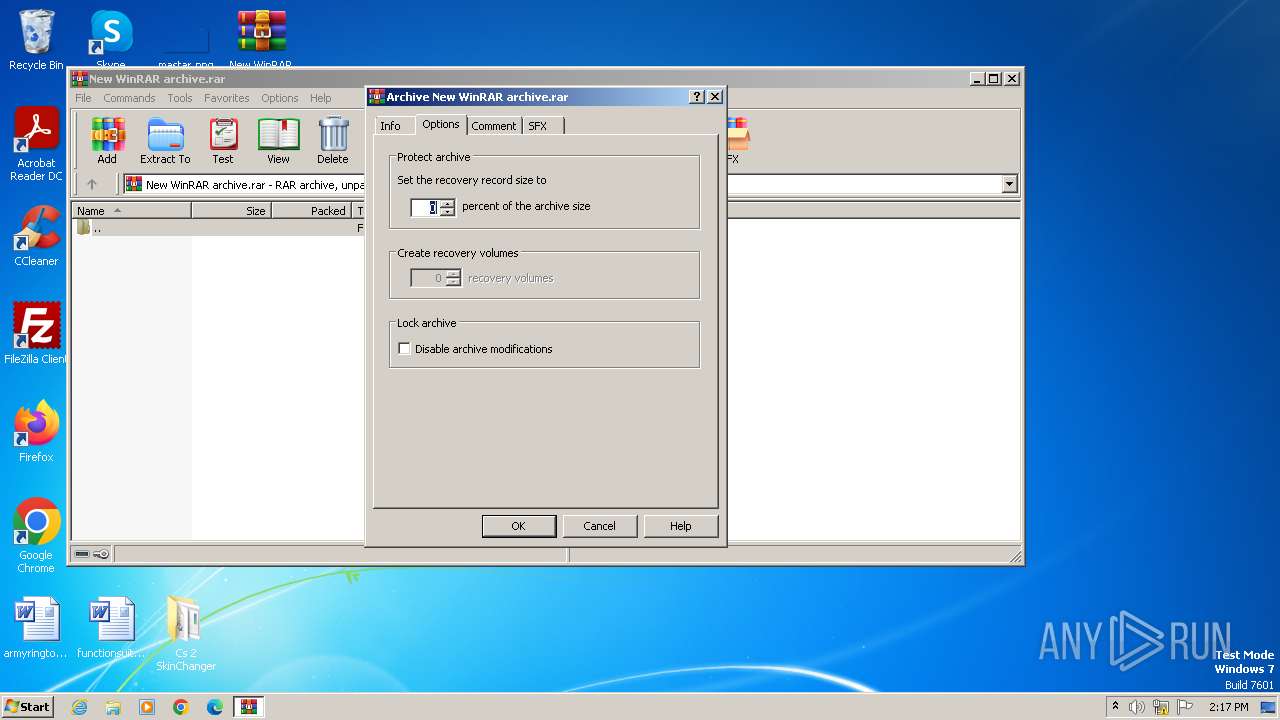Screen dimensions: 1280x720
Task: Select the armyringto Word document icon
Action: point(36,628)
